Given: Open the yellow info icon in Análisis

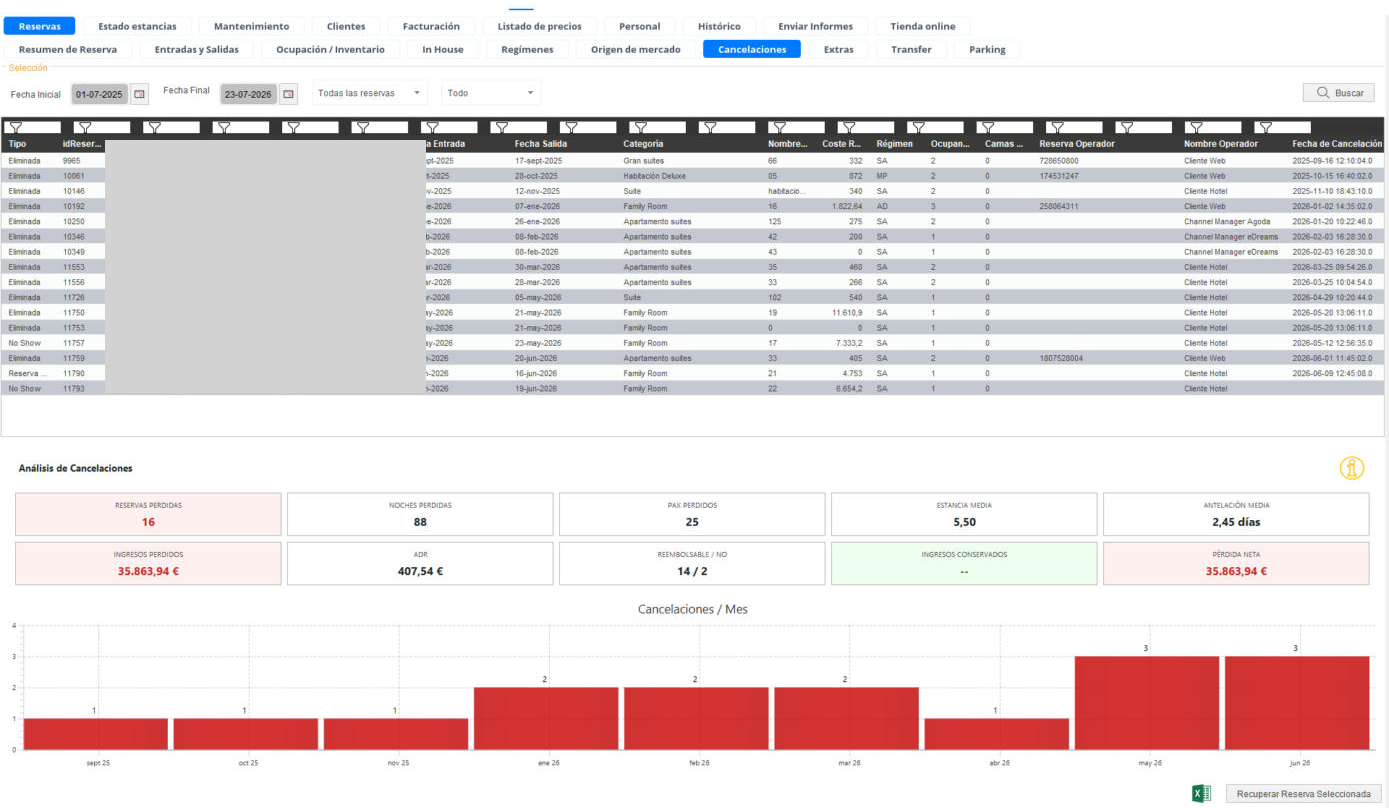Looking at the screenshot, I should pos(1352,468).
